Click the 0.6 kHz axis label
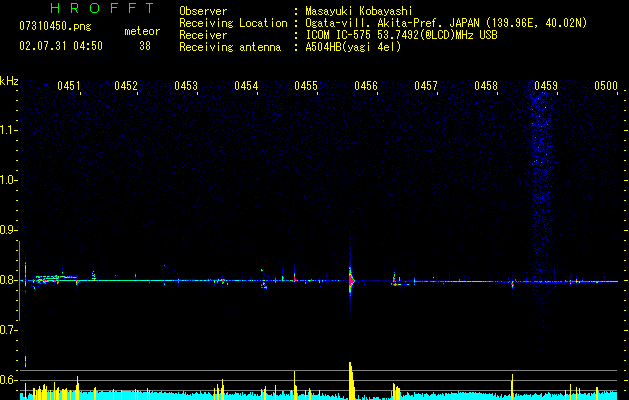The image size is (629, 400). (x=8, y=380)
